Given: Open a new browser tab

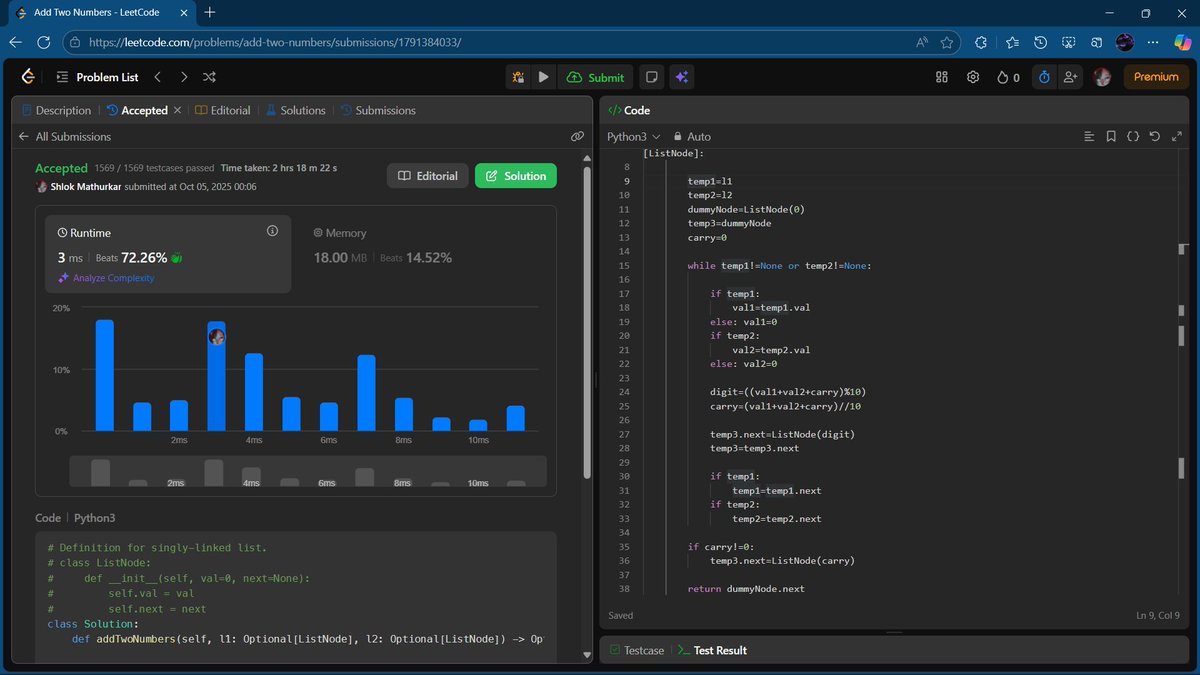Looking at the screenshot, I should click(x=209, y=12).
